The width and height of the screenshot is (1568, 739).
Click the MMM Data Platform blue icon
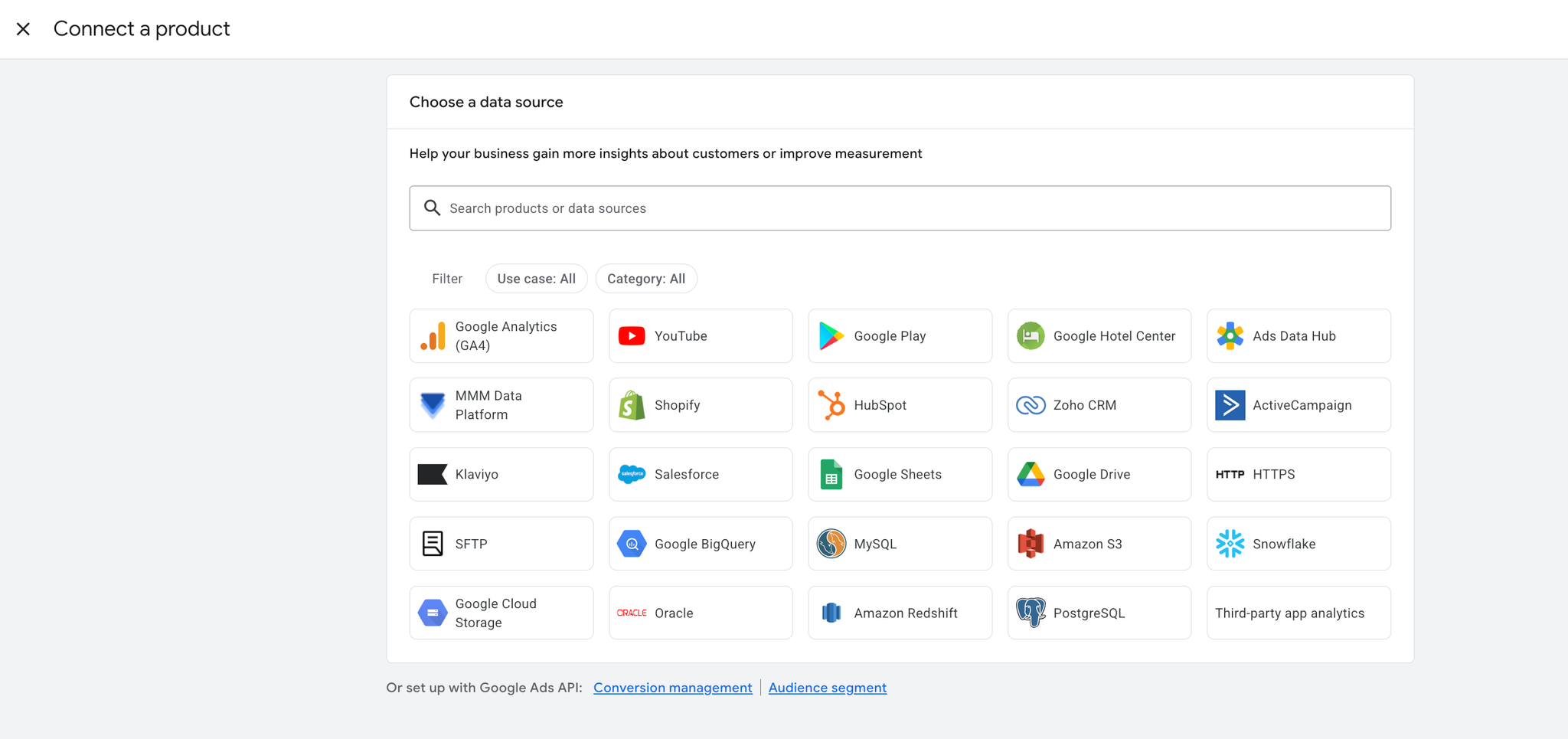(x=433, y=405)
